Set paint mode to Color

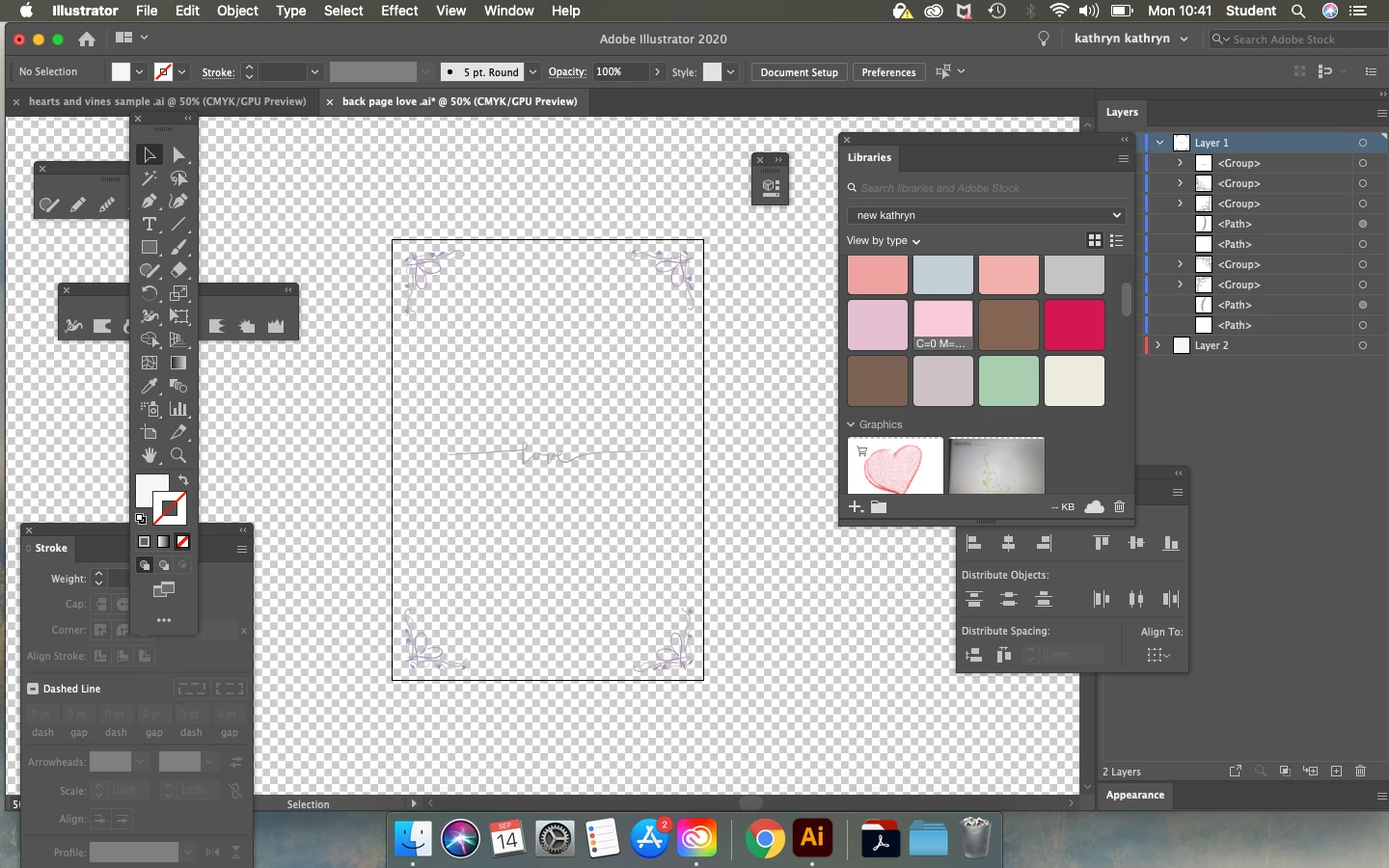[x=144, y=541]
